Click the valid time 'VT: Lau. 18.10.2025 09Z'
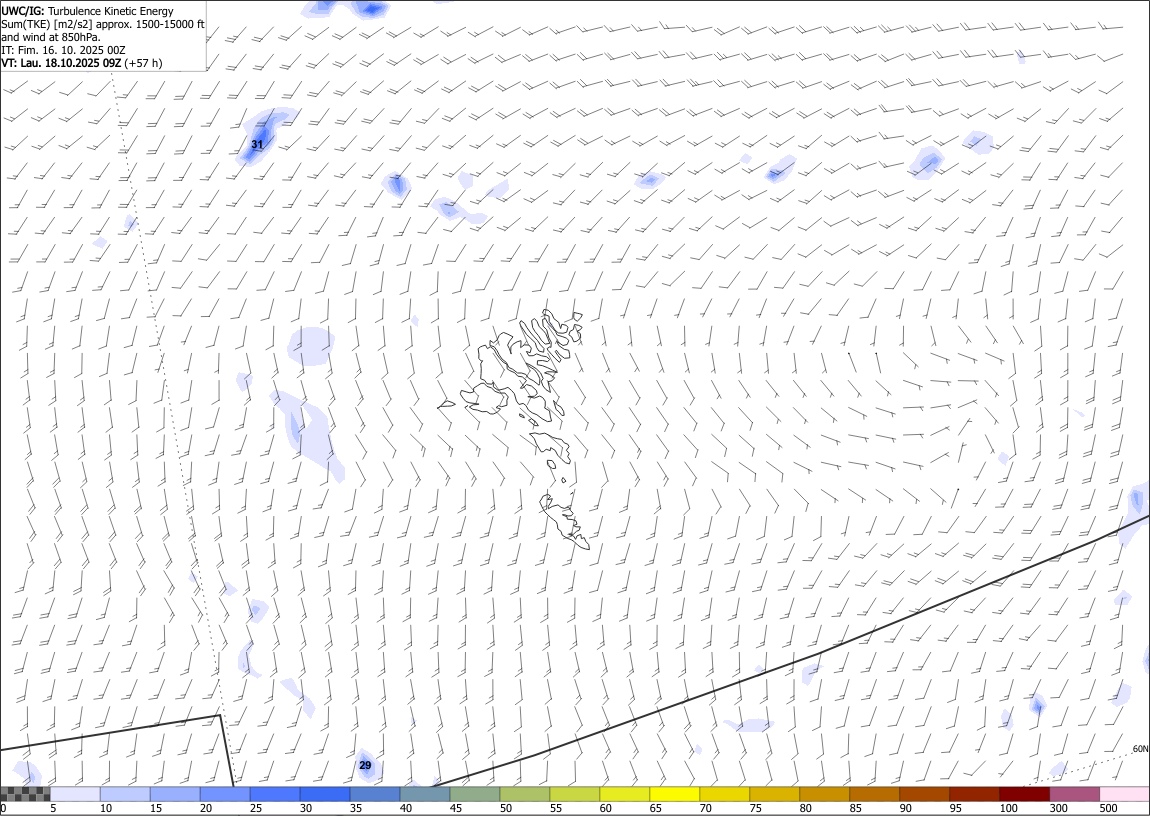The image size is (1150, 816). coord(61,63)
